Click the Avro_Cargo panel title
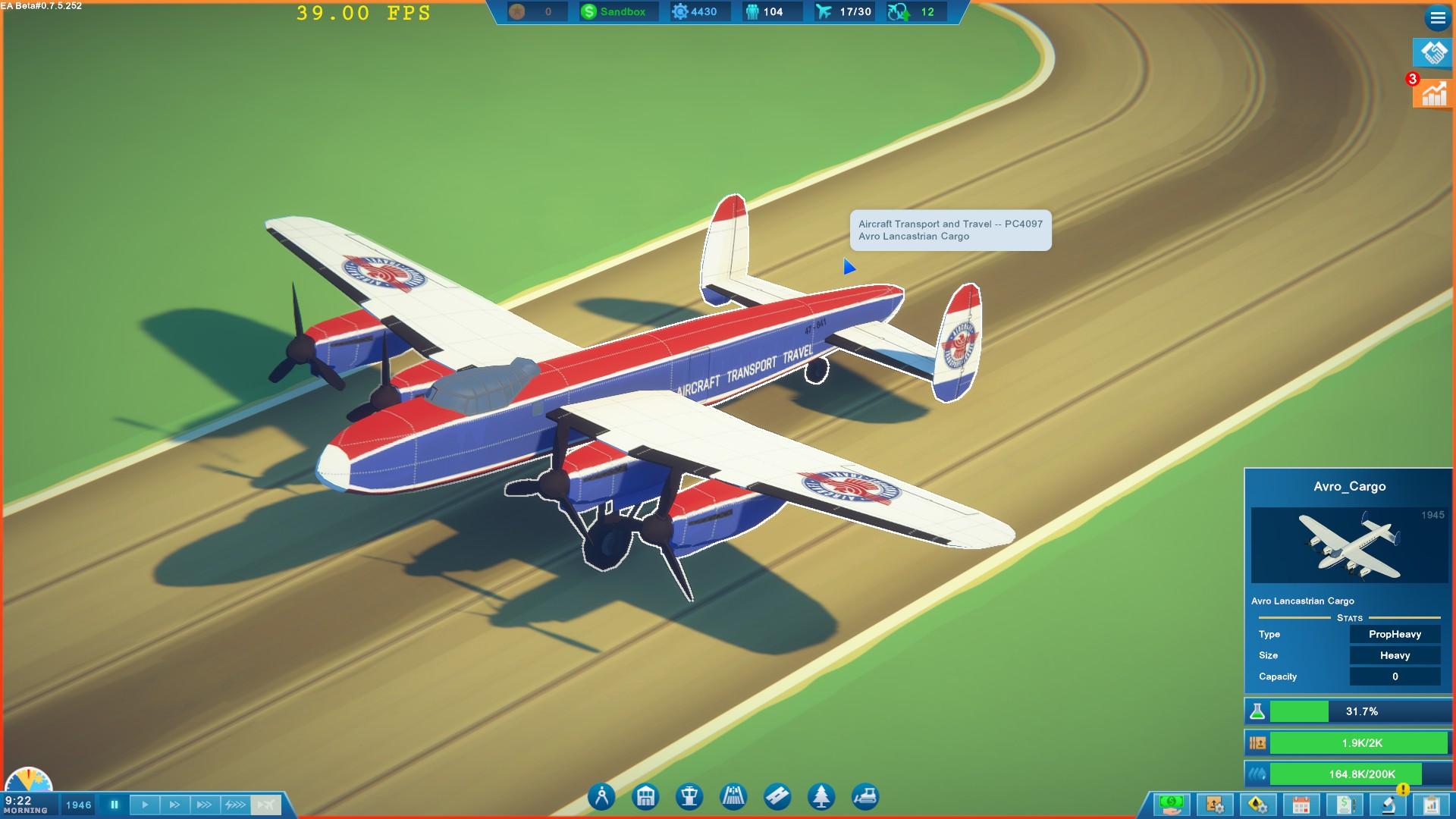The height and width of the screenshot is (819, 1456). tap(1349, 487)
